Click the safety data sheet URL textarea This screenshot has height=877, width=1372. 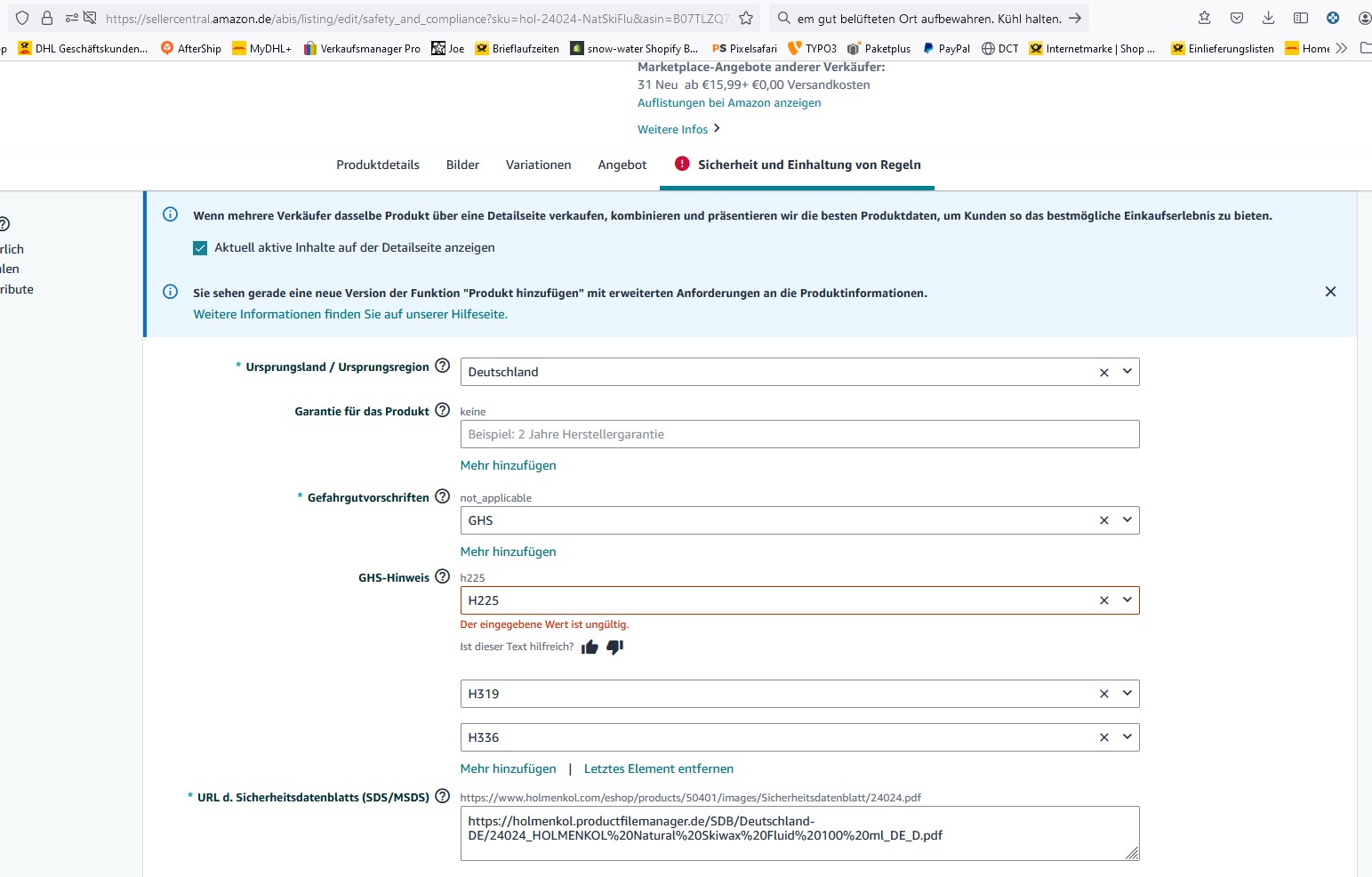tap(799, 833)
